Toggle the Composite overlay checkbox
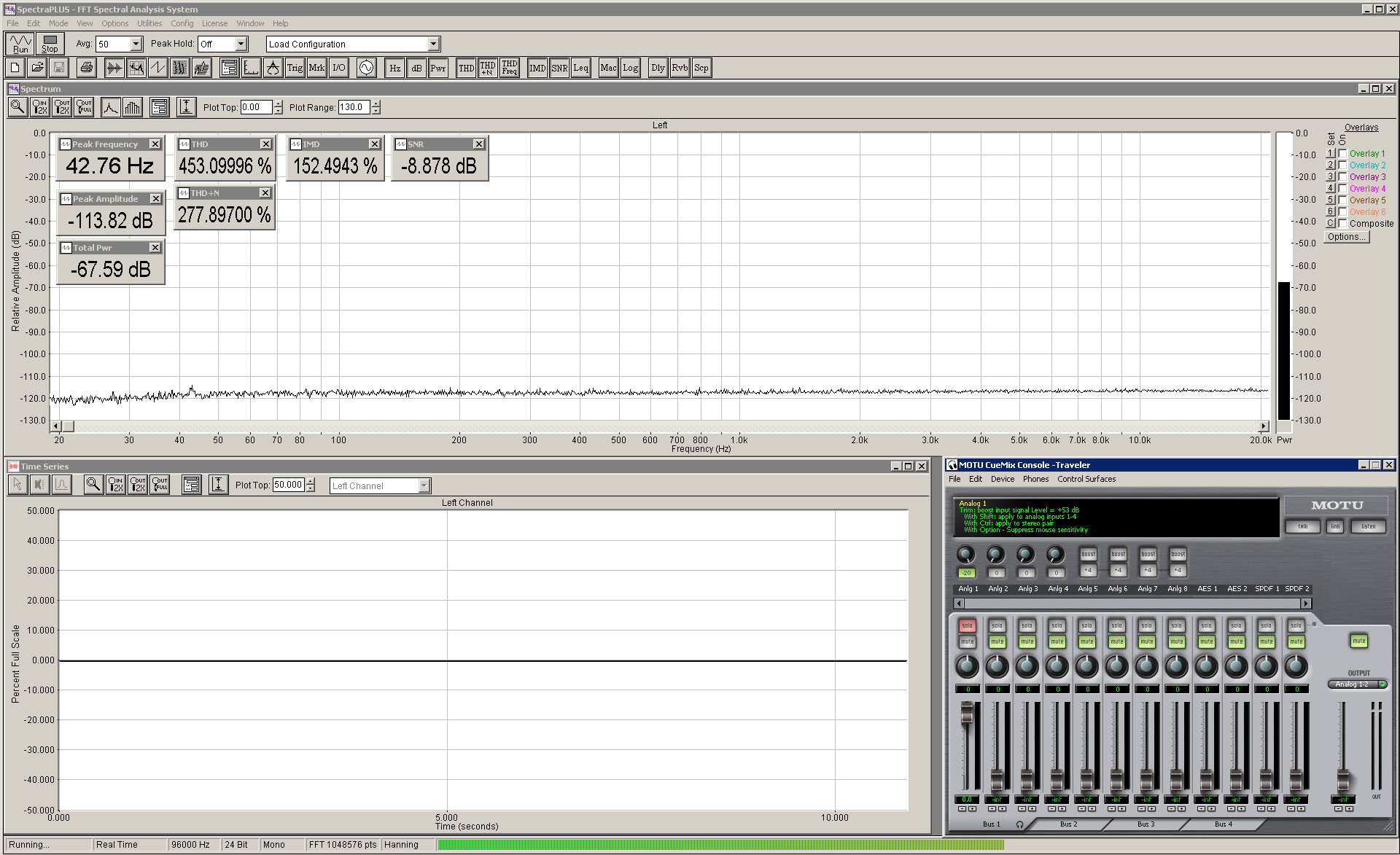Screen dimensions: 1400x855 (1342, 224)
